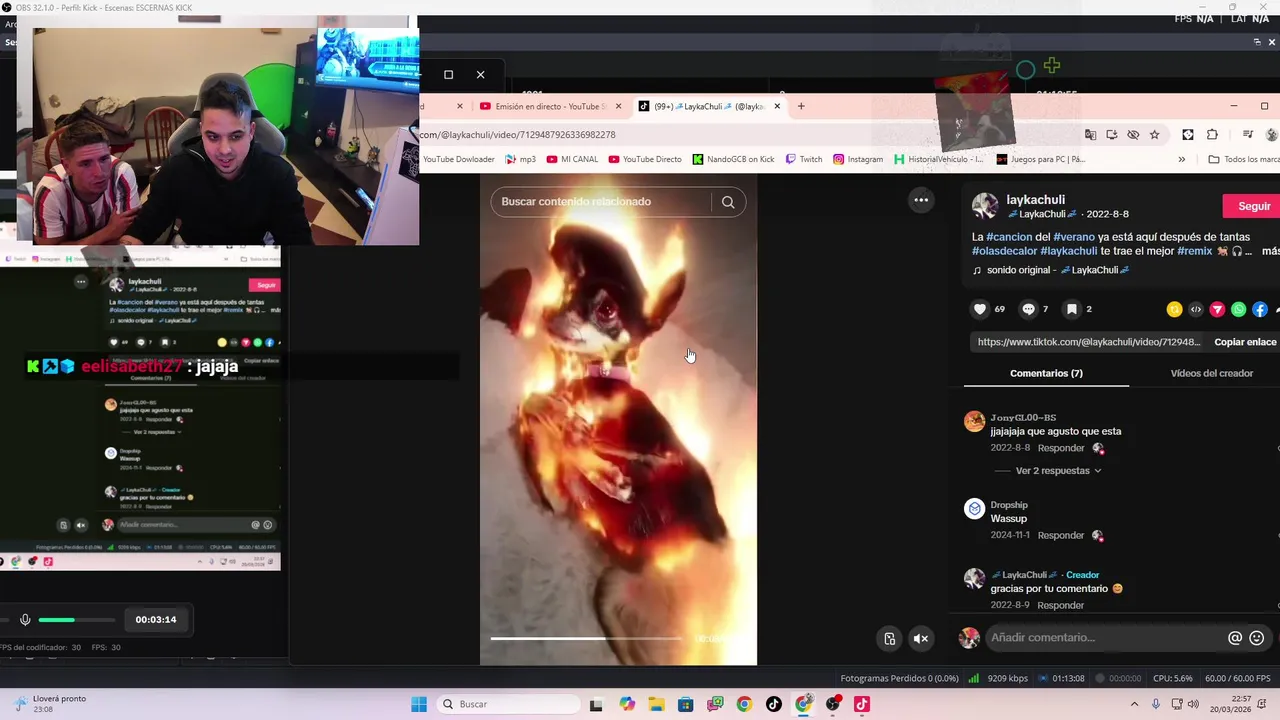
Task: Open comments via the speech bubble icon
Action: 1028,309
